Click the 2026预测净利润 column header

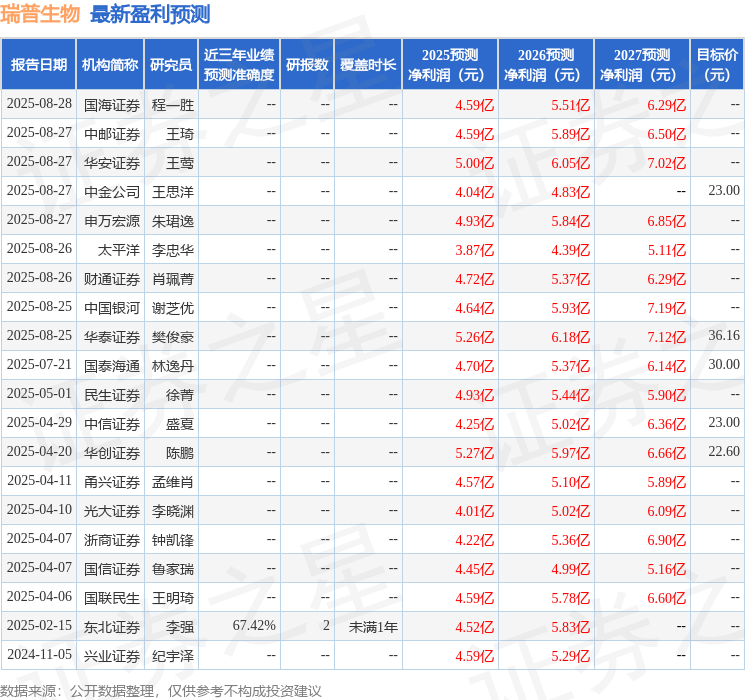(546, 65)
